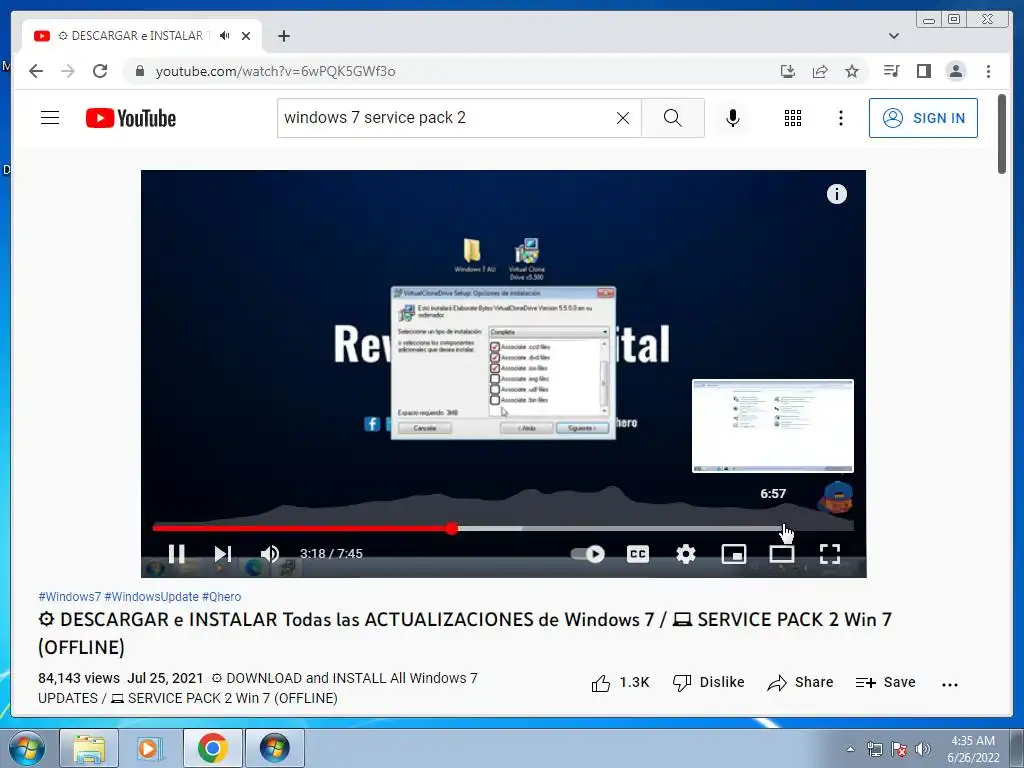Viewport: 1024px width, 768px height.
Task: Open the #WindowsUpdate hashtag link
Action: coord(152,596)
